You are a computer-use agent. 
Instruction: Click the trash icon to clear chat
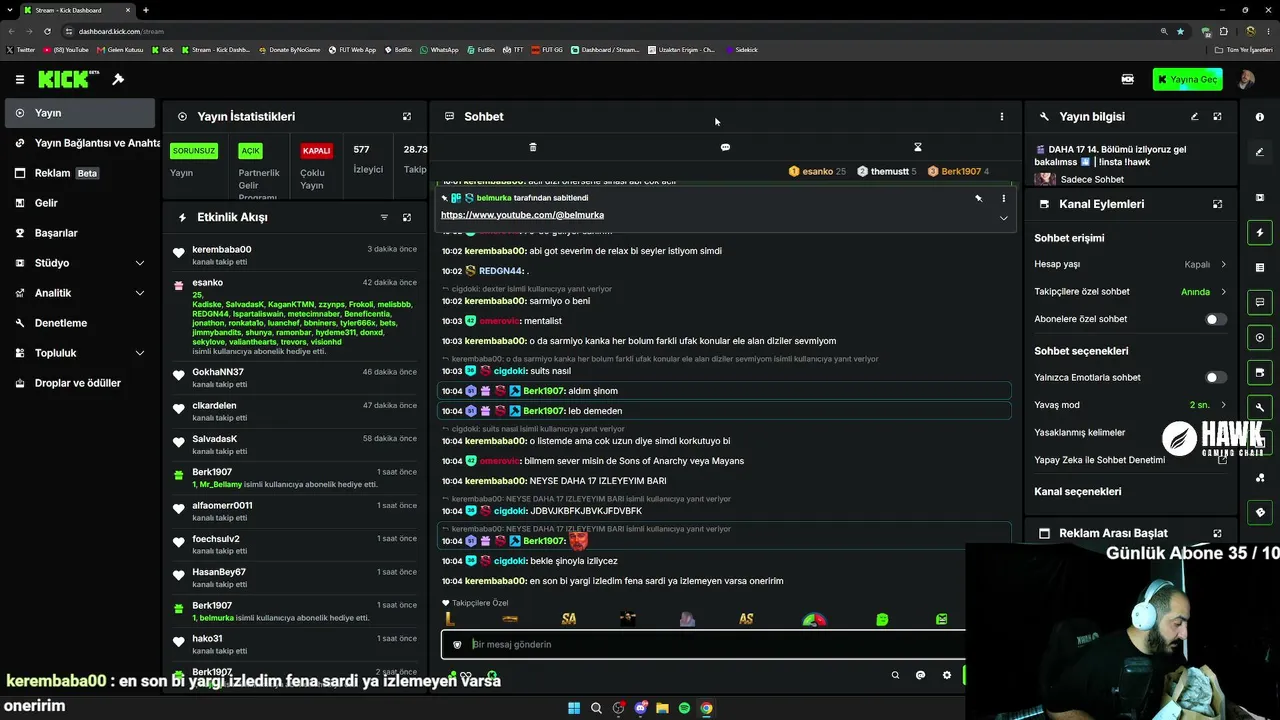coord(533,147)
